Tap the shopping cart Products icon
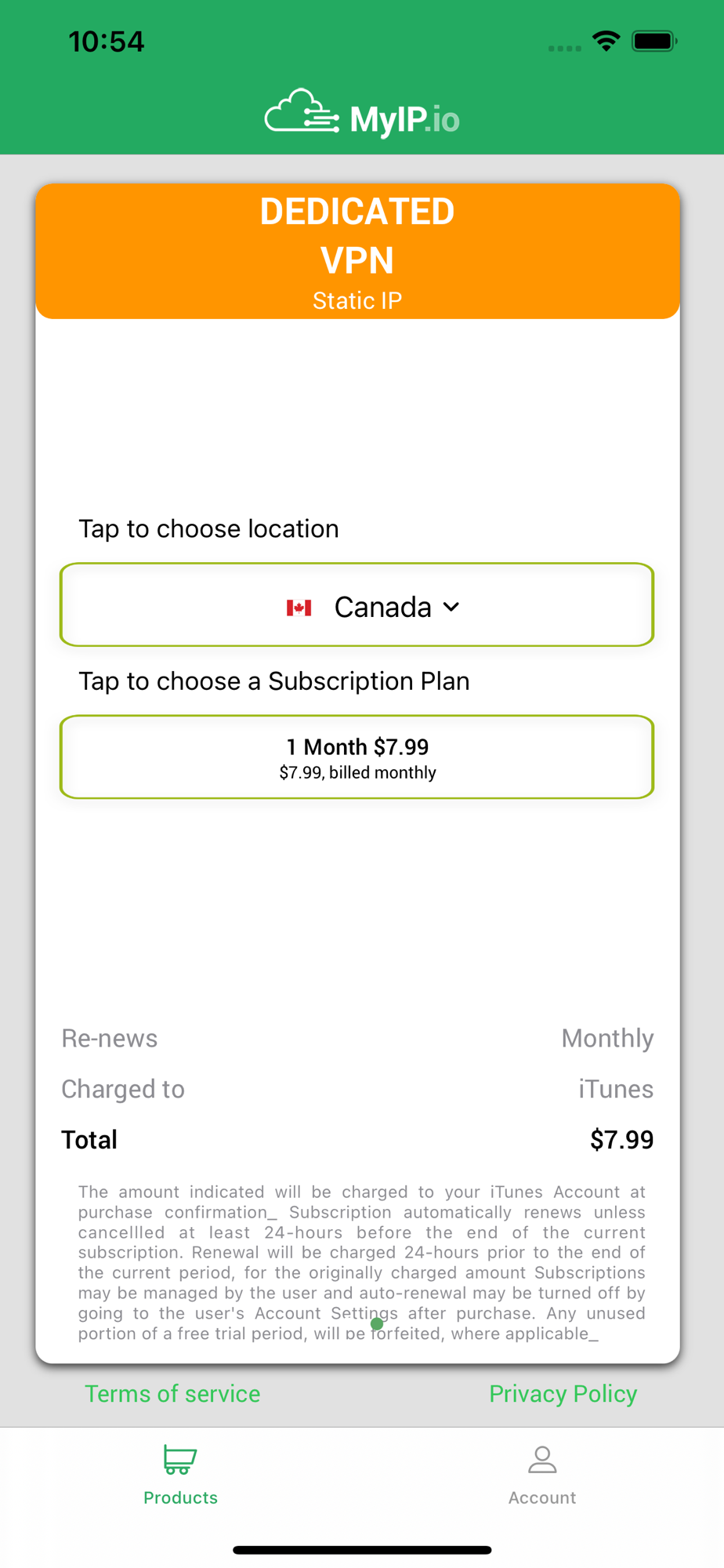The height and width of the screenshot is (1568, 724). (x=180, y=1460)
